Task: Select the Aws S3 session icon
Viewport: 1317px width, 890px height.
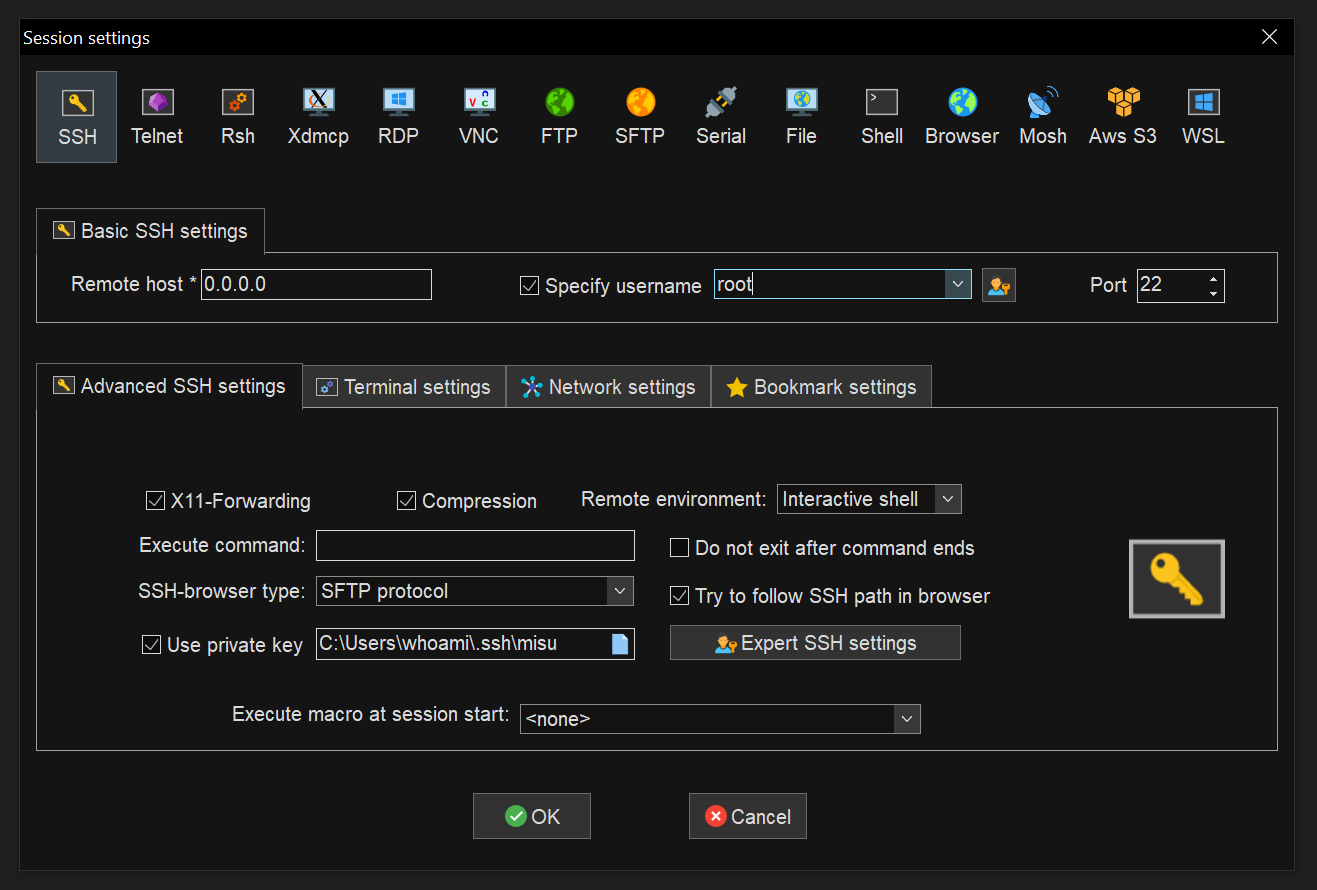Action: [1122, 116]
